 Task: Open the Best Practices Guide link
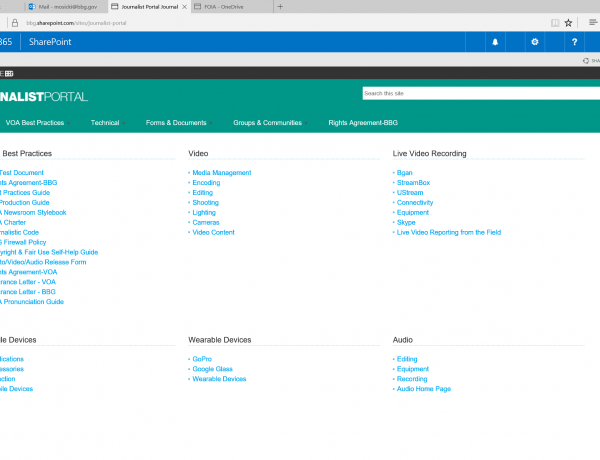[25, 192]
